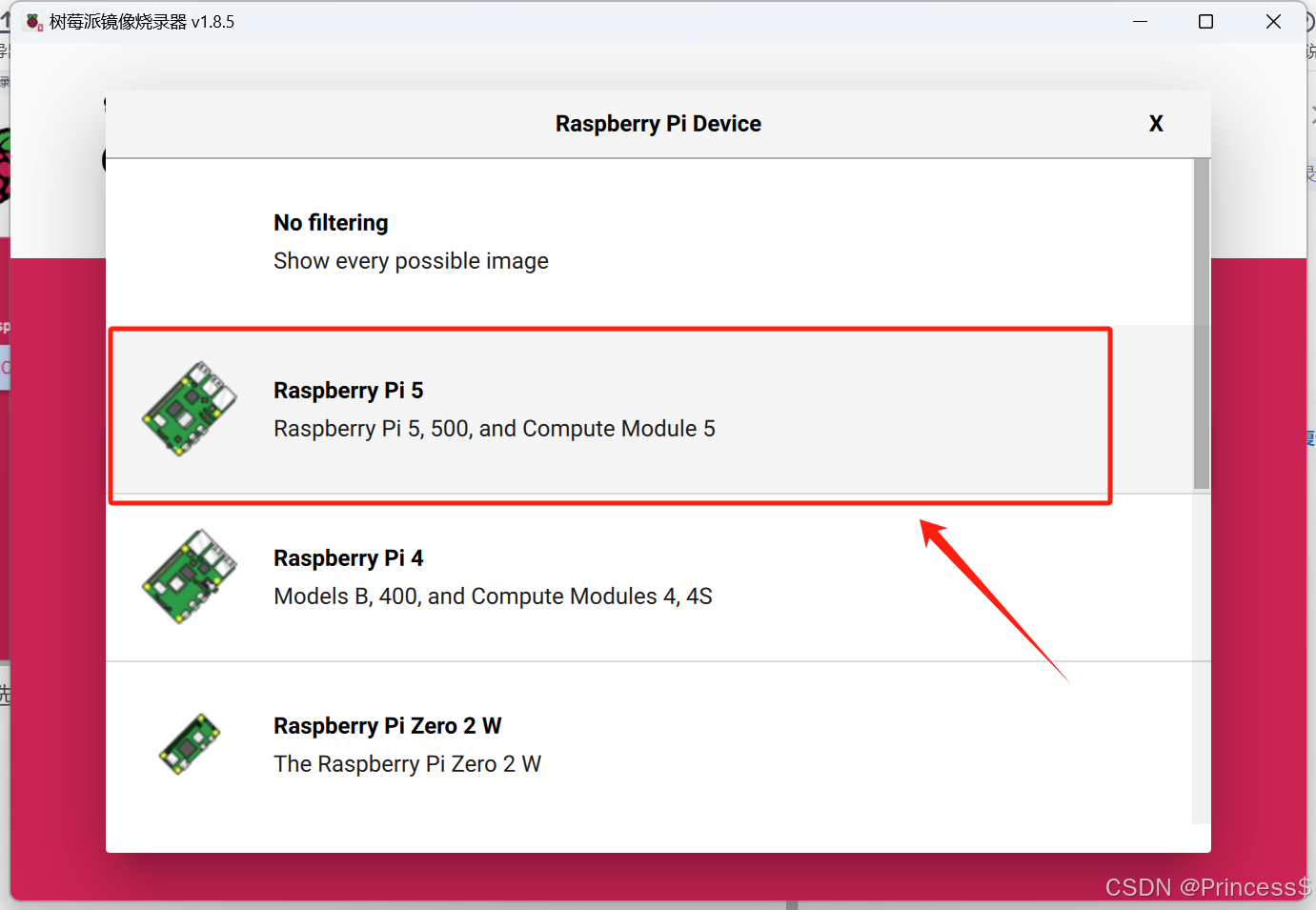This screenshot has height=910, width=1316.
Task: Close the imager v1.8.5 window
Action: 1273,21
